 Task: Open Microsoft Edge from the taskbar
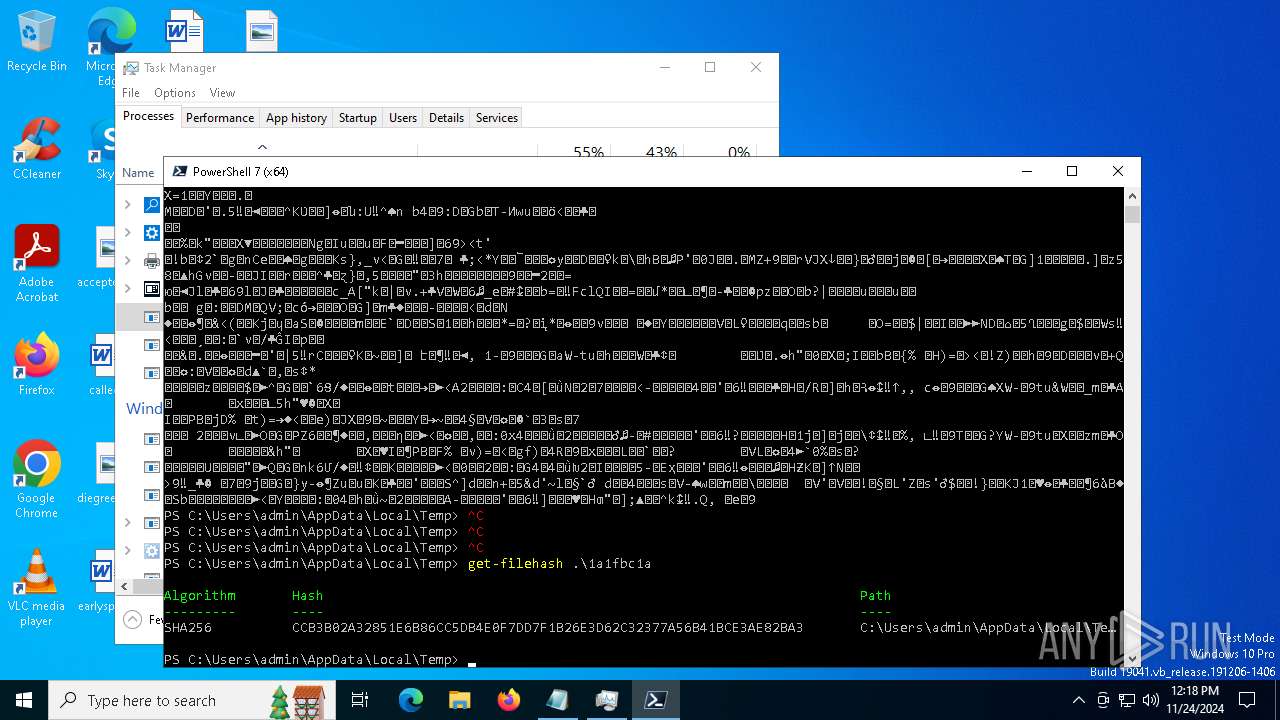click(411, 700)
